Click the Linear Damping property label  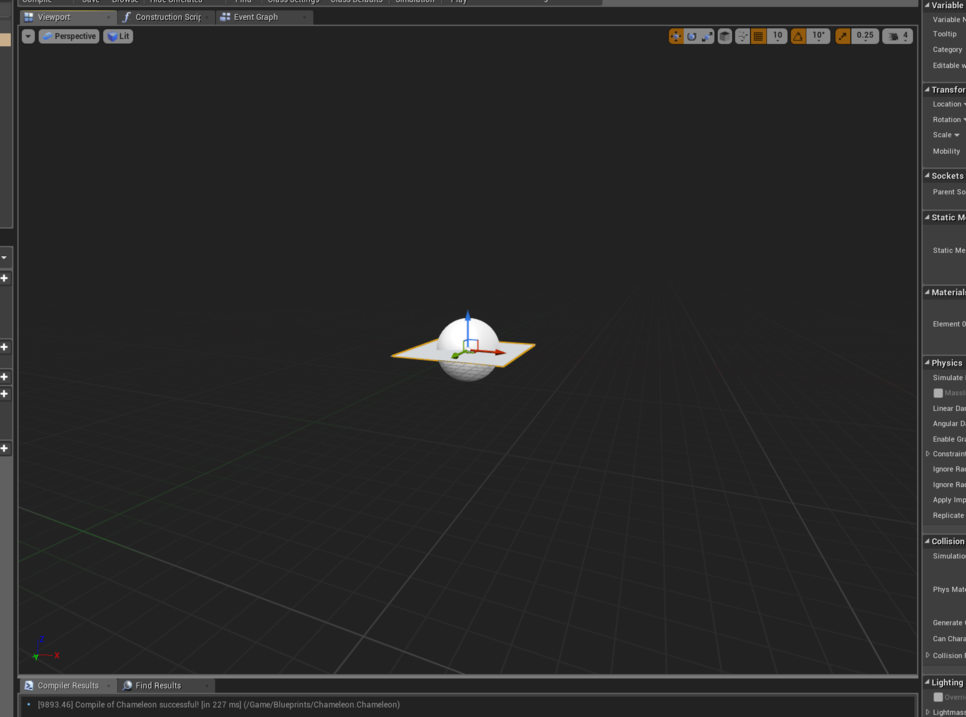(x=949, y=408)
